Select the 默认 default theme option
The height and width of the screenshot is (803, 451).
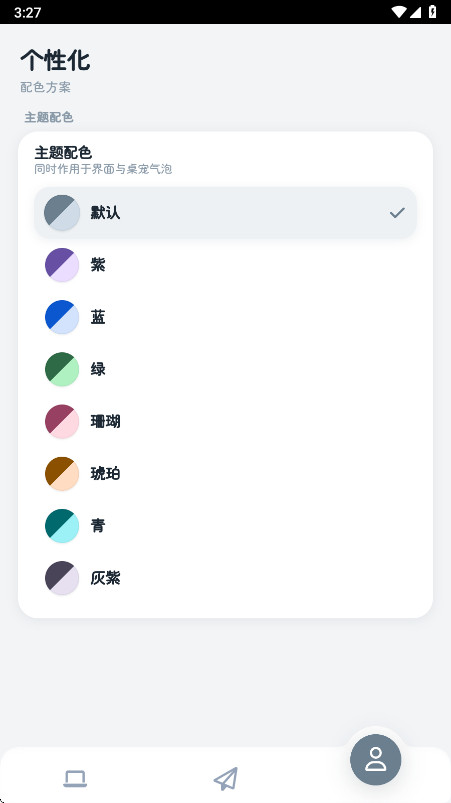click(226, 213)
